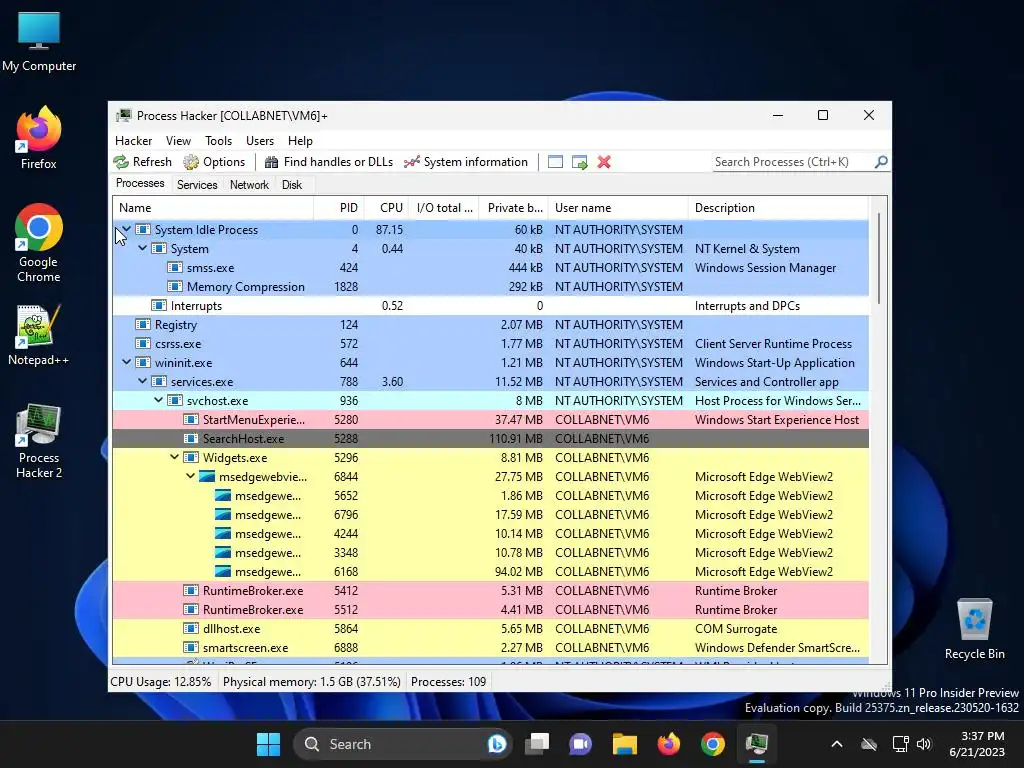Open Google Chrome desktop shortcut

(39, 243)
